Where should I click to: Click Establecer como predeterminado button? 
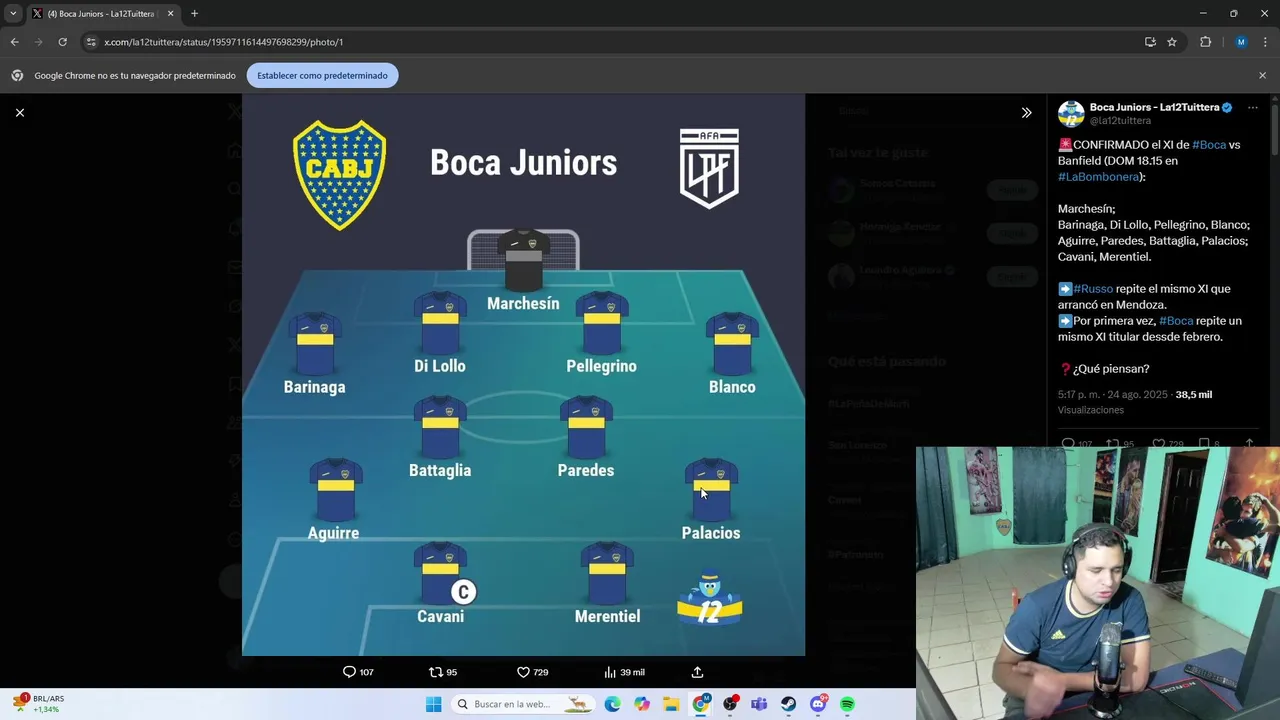[322, 75]
